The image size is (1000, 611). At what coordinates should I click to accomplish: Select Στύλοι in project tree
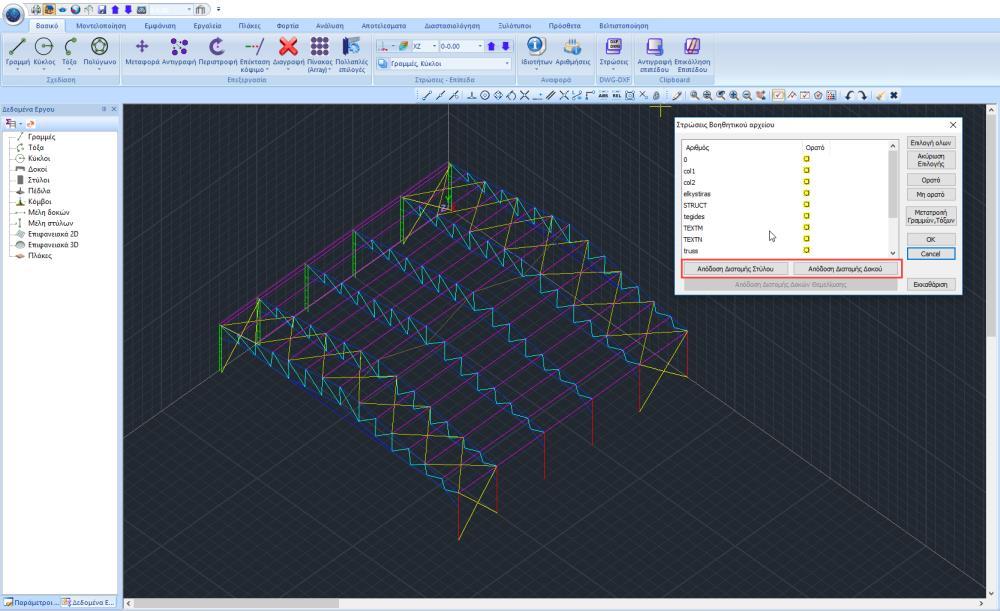[x=38, y=180]
